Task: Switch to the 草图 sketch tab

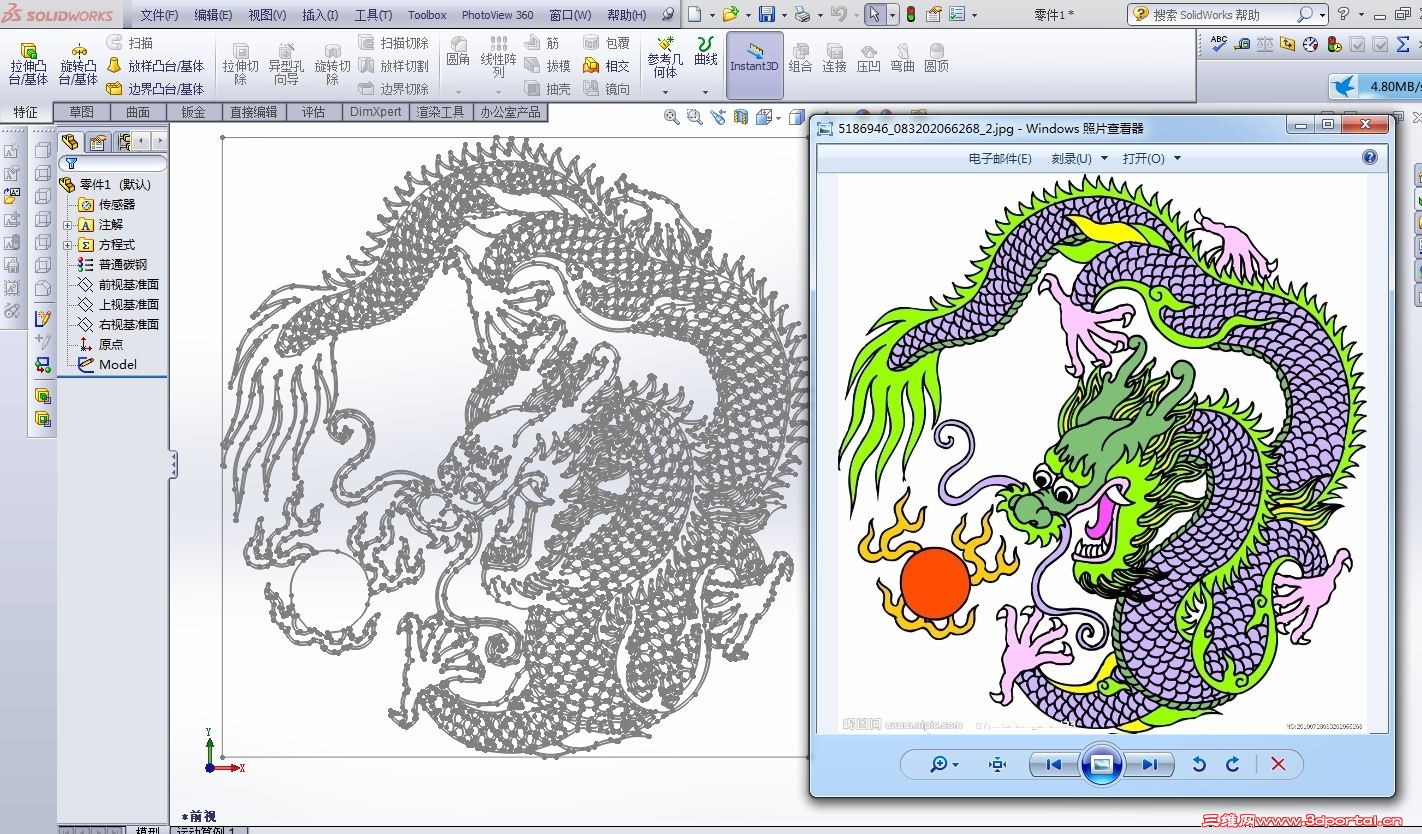Action: point(82,112)
